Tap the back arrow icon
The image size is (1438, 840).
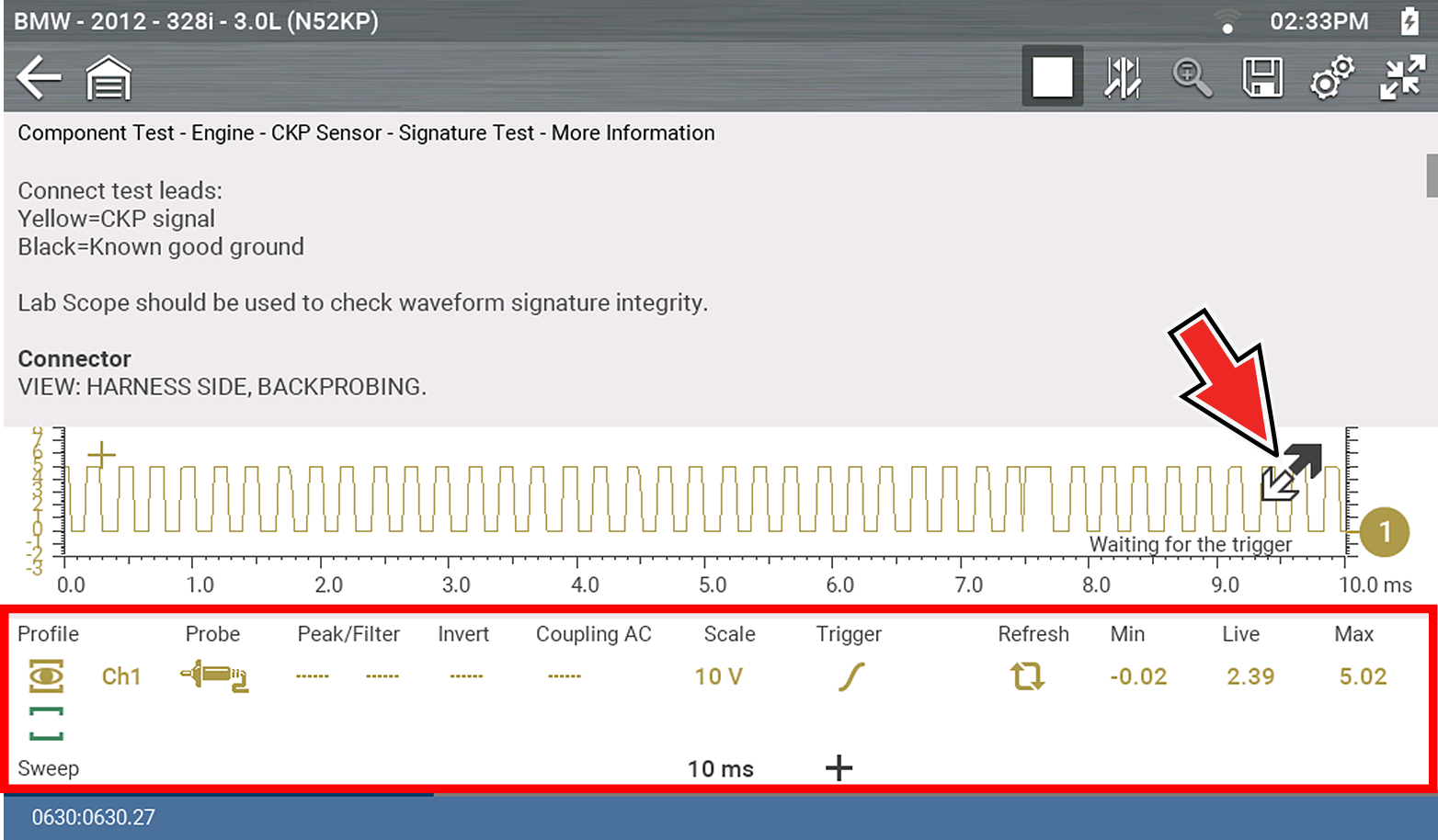(39, 77)
